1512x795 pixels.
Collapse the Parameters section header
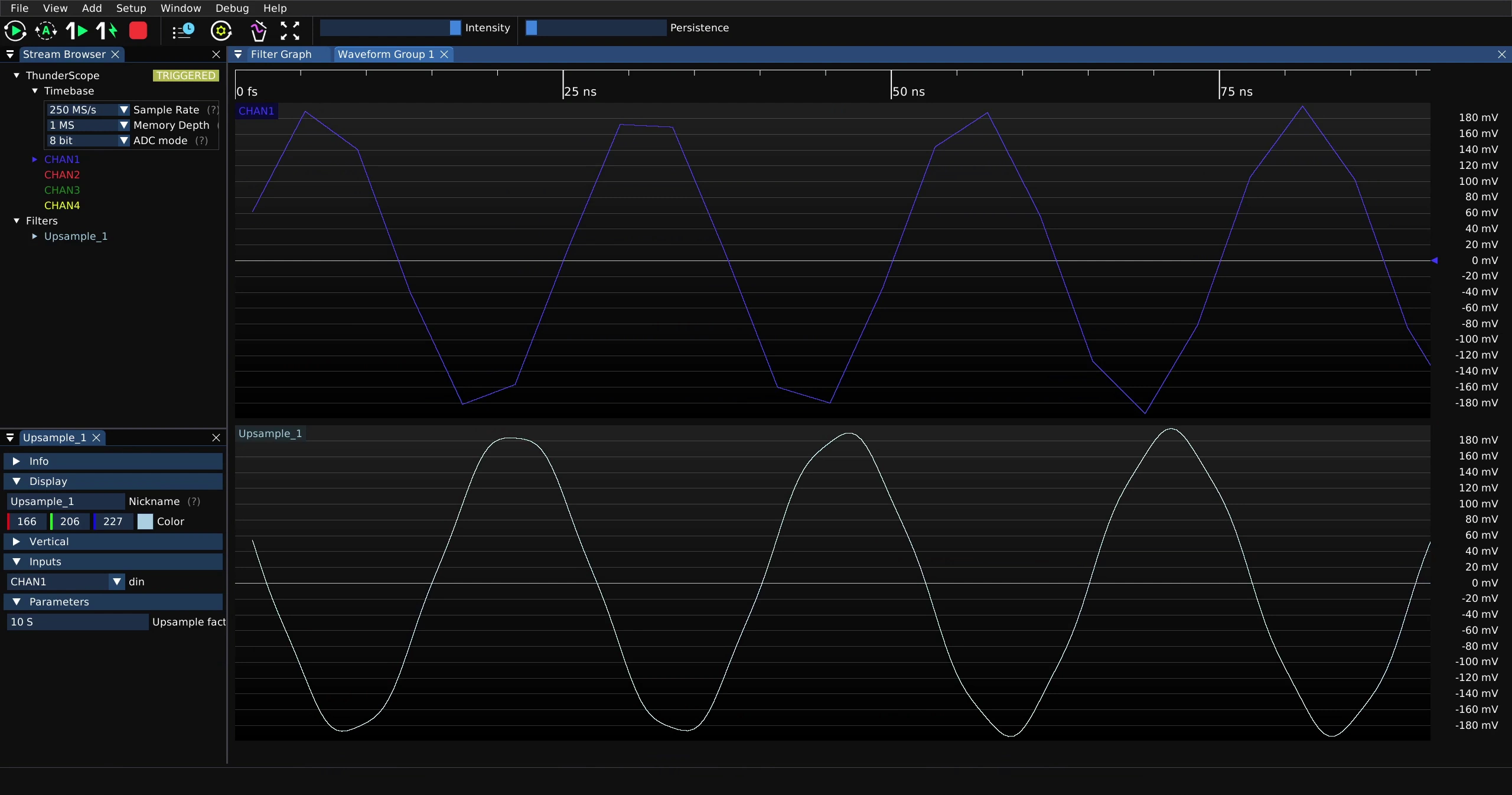[113, 602]
